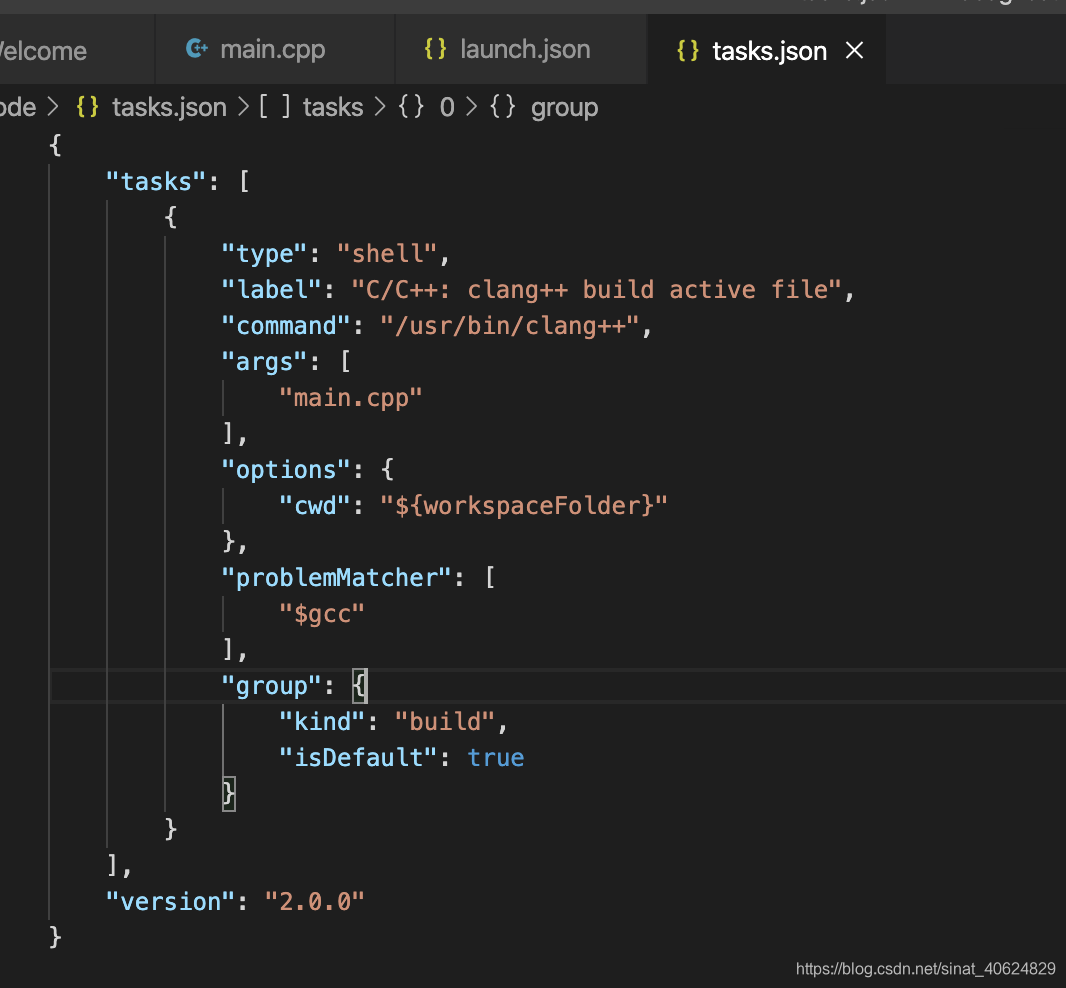Click the "group" key text
The image size is (1066, 988).
[x=272, y=686]
